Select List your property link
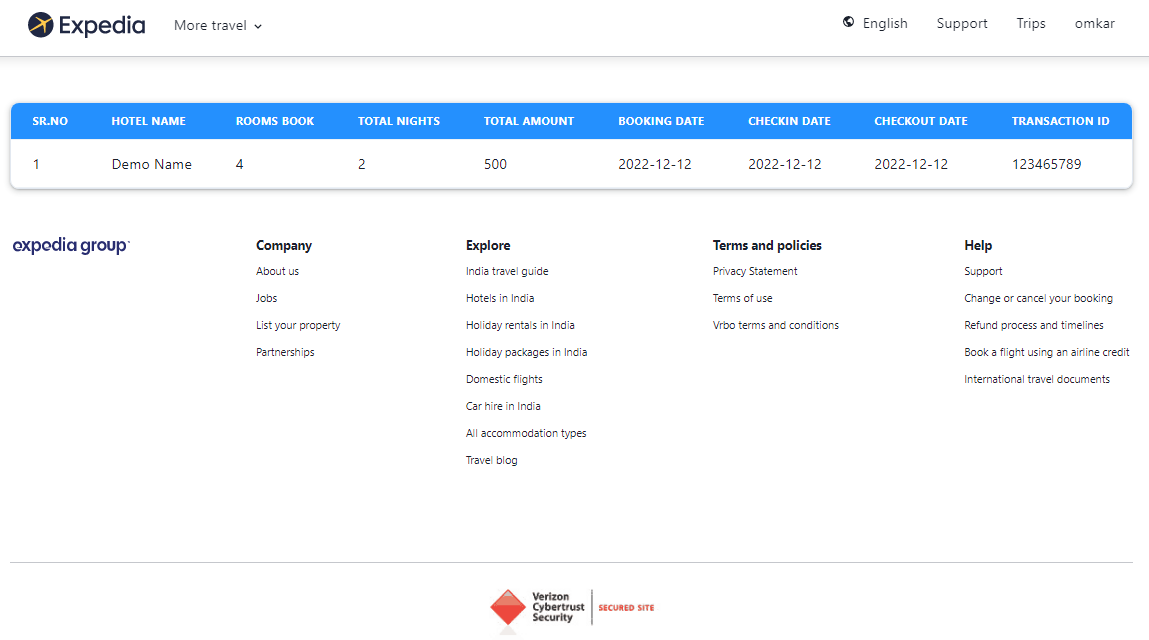 click(298, 325)
